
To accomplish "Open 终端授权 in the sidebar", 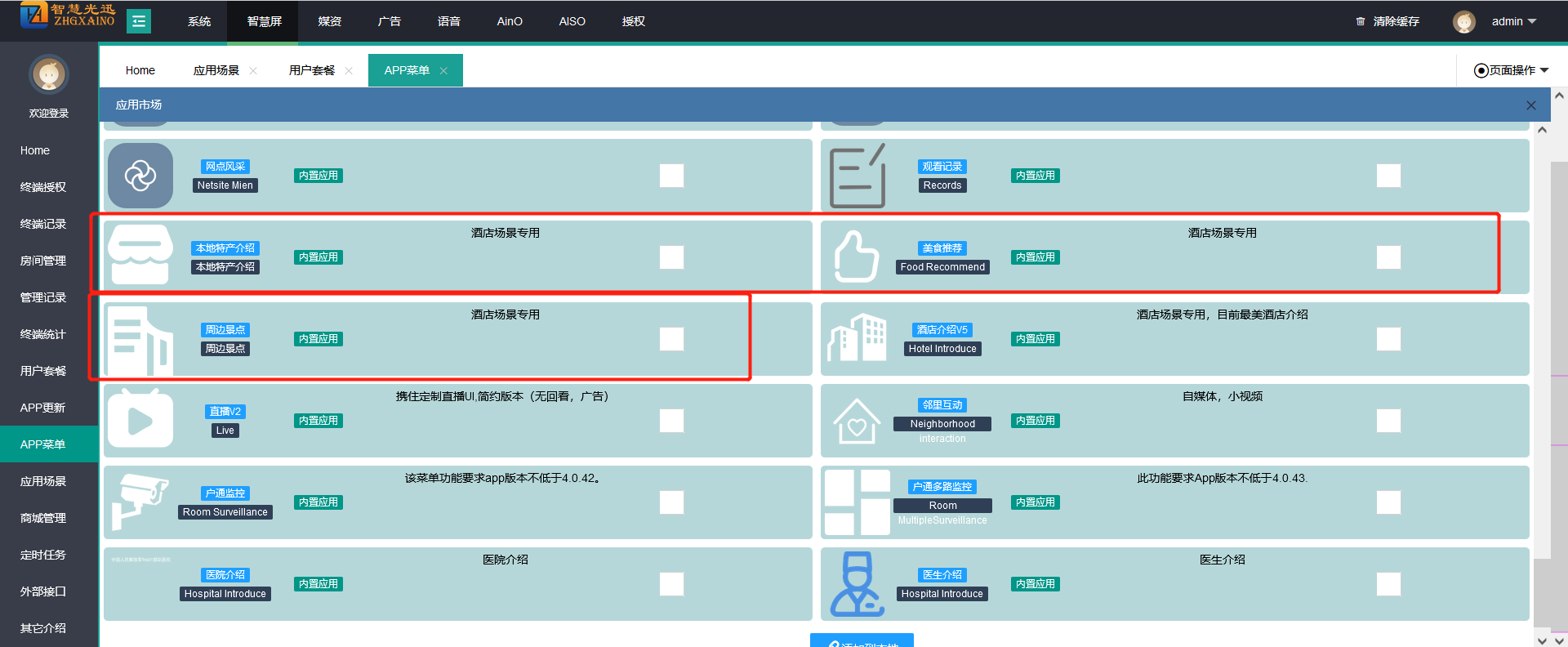I will [43, 187].
